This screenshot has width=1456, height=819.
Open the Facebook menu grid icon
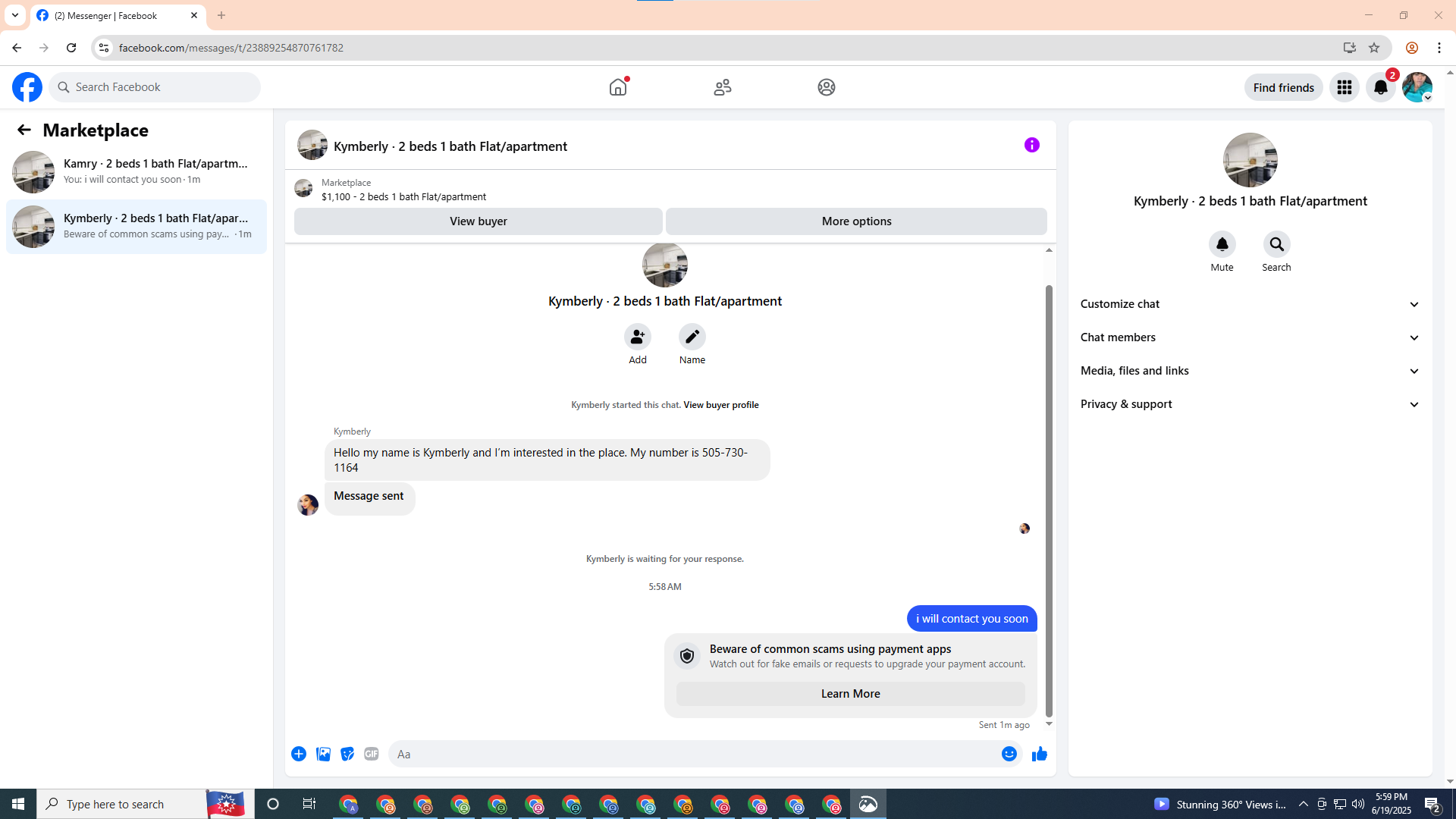[1345, 87]
